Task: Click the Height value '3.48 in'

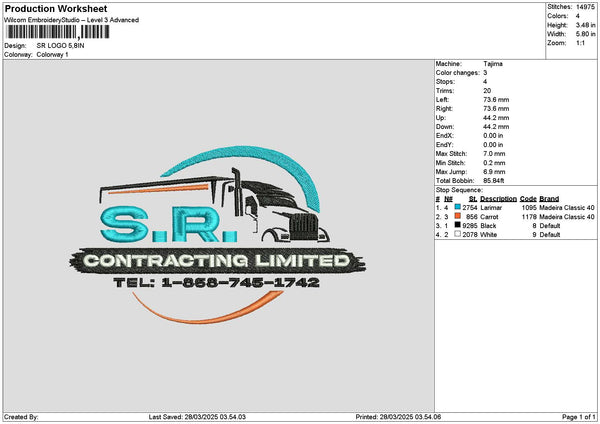Action: pyautogui.click(x=585, y=25)
